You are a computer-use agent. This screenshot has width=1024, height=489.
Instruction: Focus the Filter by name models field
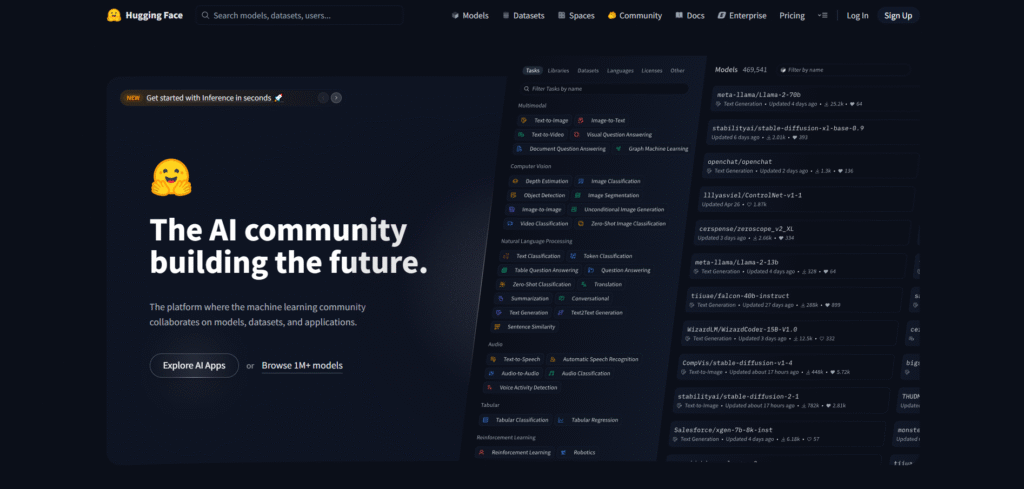pyautogui.click(x=842, y=69)
